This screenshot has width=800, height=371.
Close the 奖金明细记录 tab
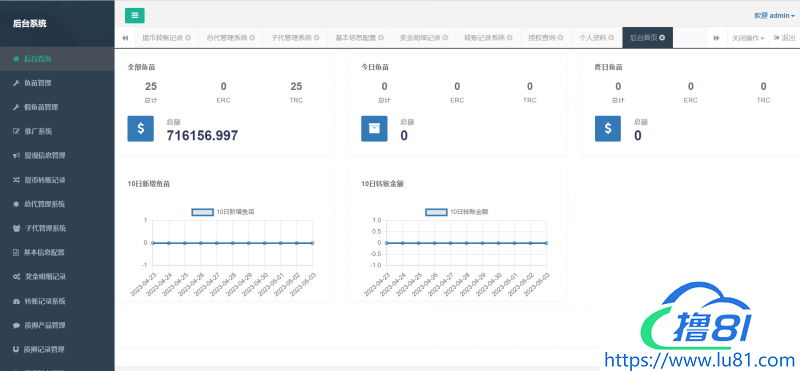click(x=445, y=38)
